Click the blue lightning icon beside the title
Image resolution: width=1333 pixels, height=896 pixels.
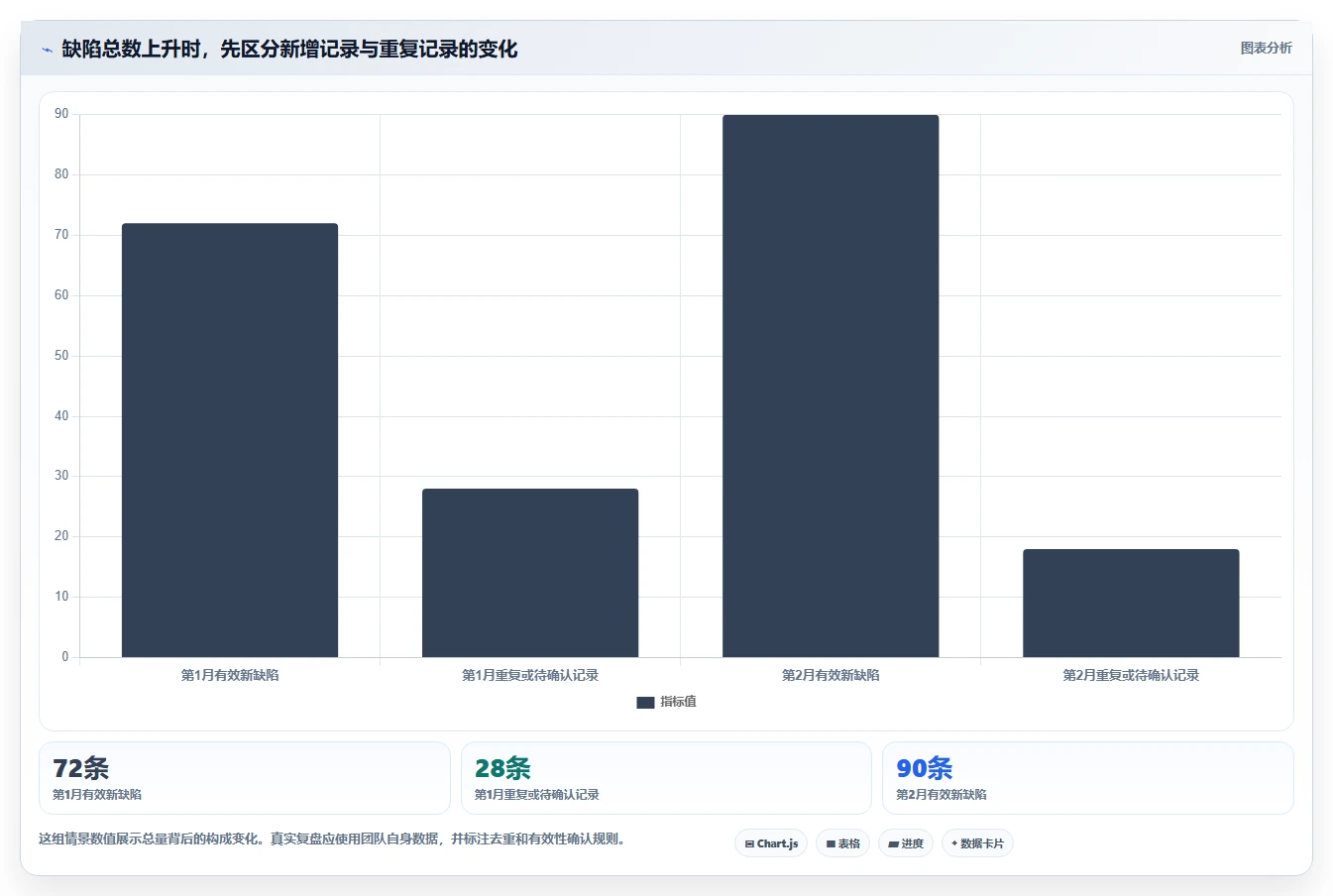47,50
